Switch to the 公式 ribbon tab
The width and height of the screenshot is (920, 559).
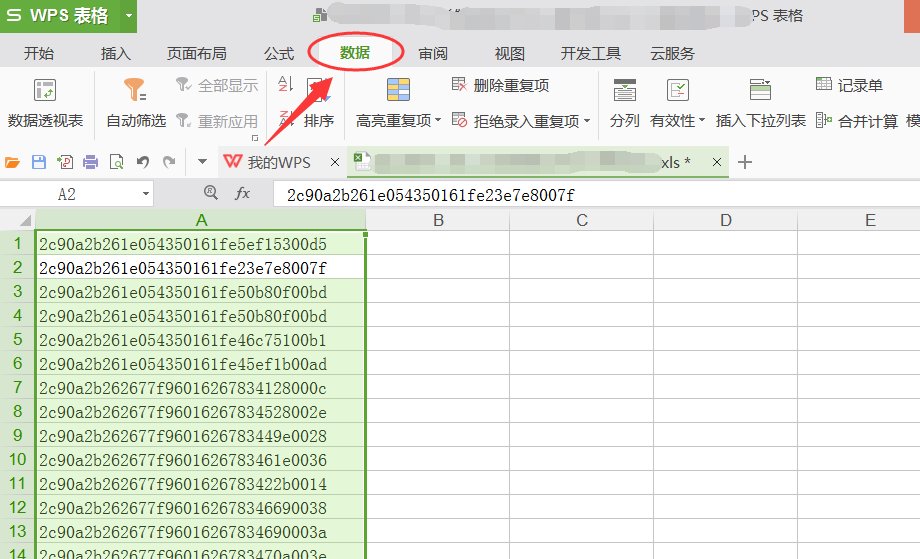point(279,53)
